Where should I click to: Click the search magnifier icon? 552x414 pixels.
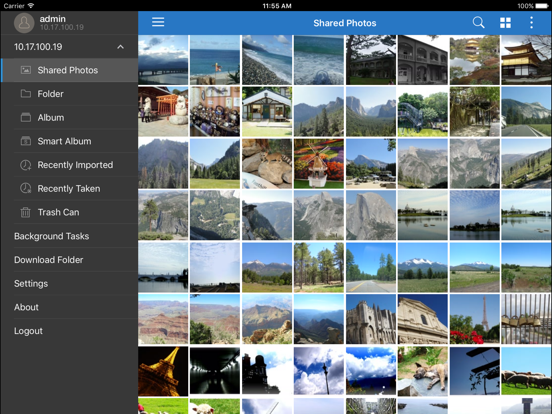click(x=478, y=23)
